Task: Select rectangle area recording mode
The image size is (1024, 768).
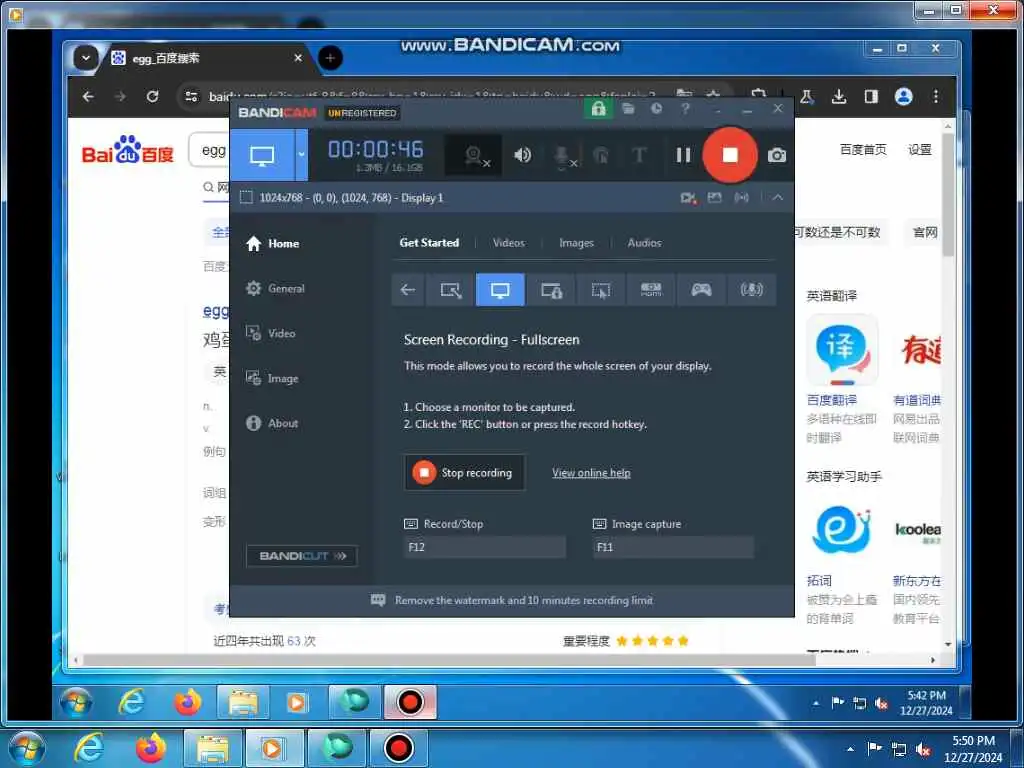Action: [451, 289]
